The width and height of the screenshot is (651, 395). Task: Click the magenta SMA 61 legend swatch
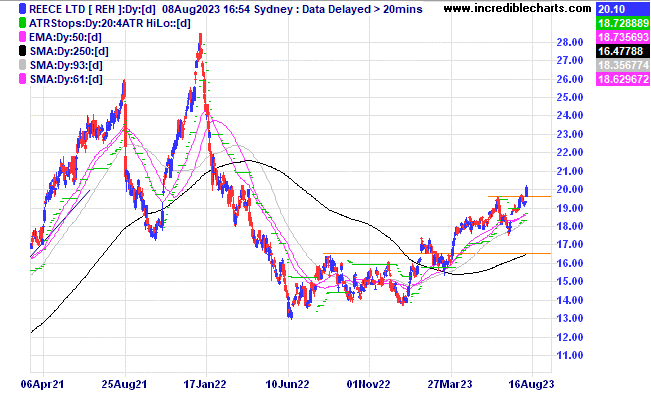tap(22, 79)
